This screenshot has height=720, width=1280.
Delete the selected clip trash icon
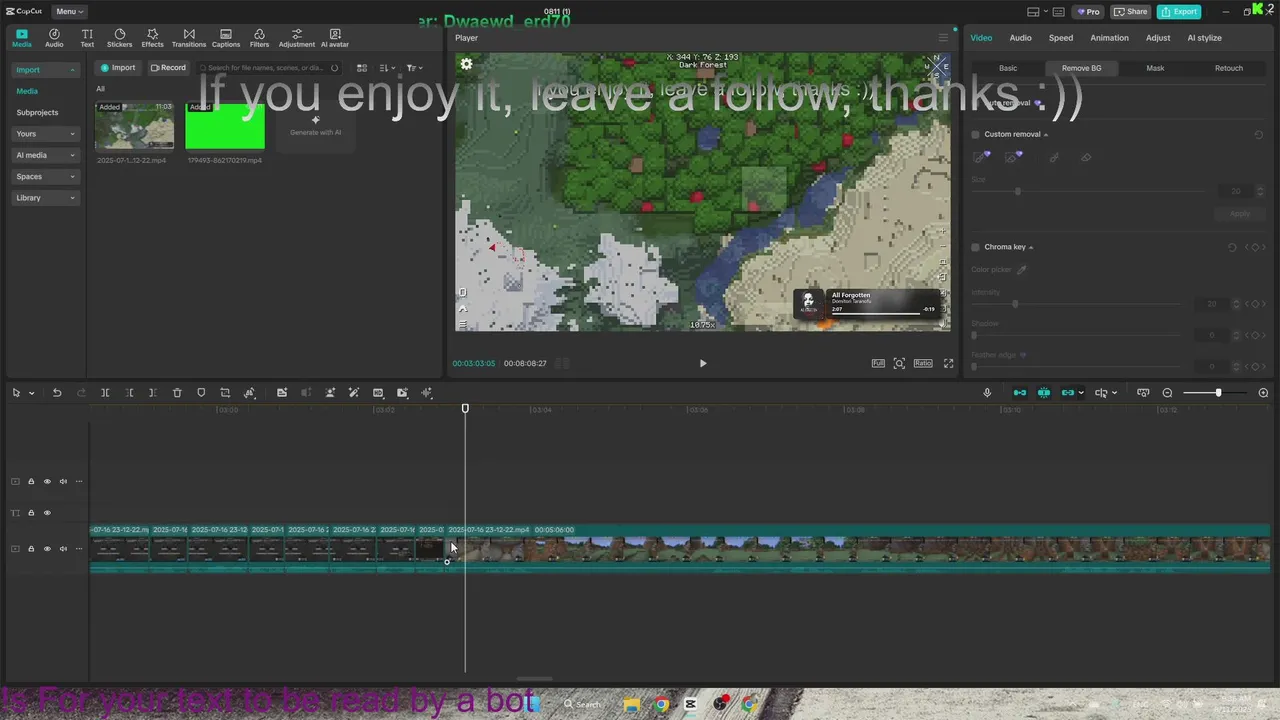pos(177,393)
